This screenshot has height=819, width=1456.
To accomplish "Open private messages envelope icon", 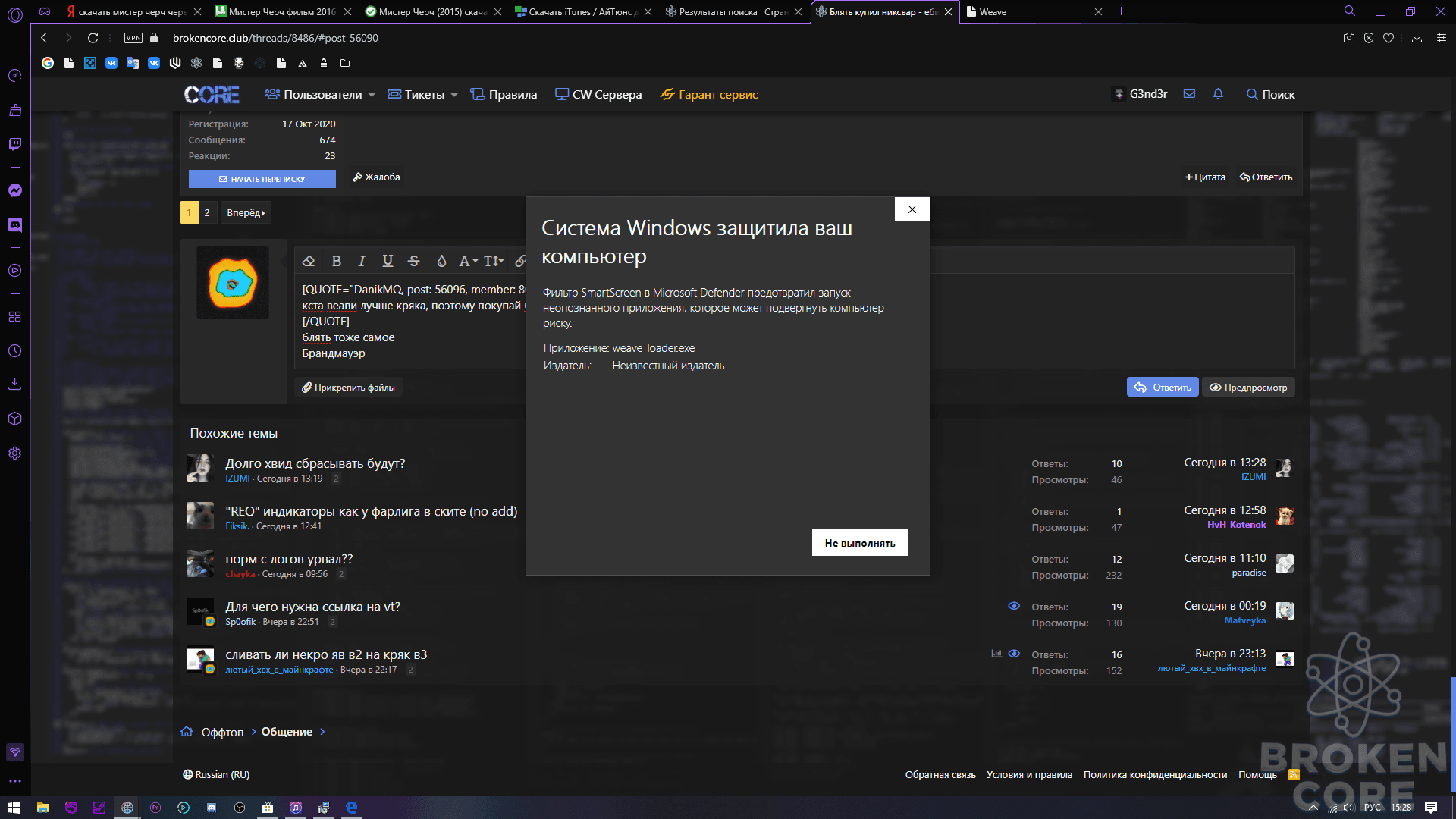I will [1189, 94].
